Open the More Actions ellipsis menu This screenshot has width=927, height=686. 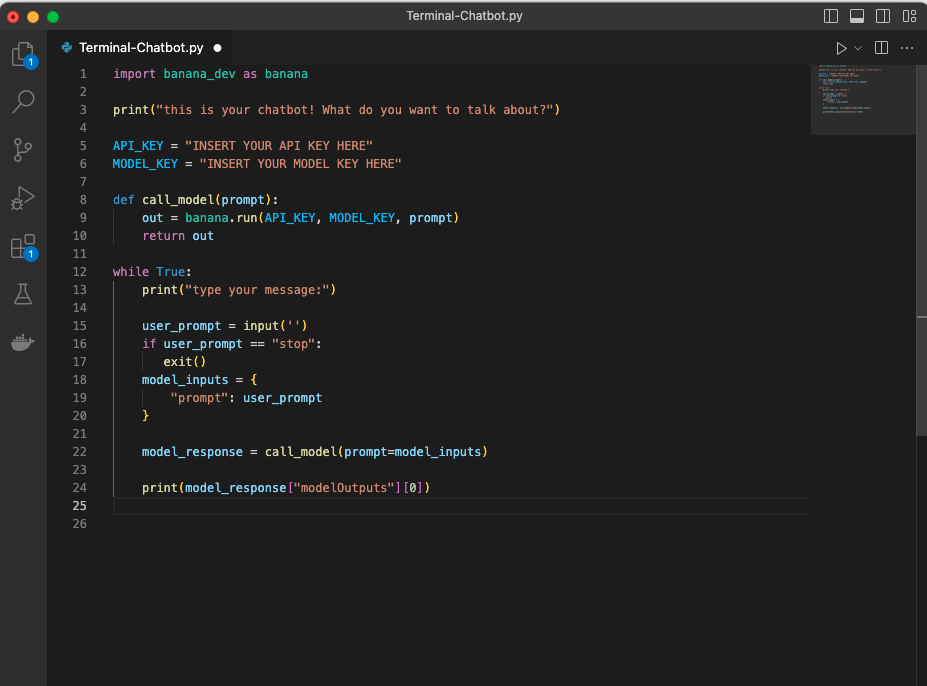(x=907, y=48)
